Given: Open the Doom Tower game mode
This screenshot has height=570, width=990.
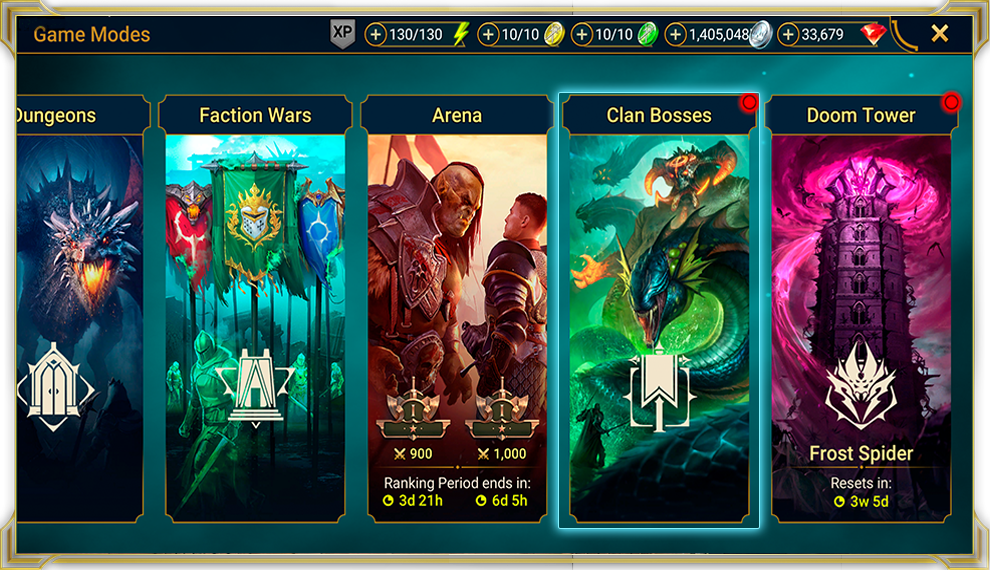Looking at the screenshot, I should [861, 309].
